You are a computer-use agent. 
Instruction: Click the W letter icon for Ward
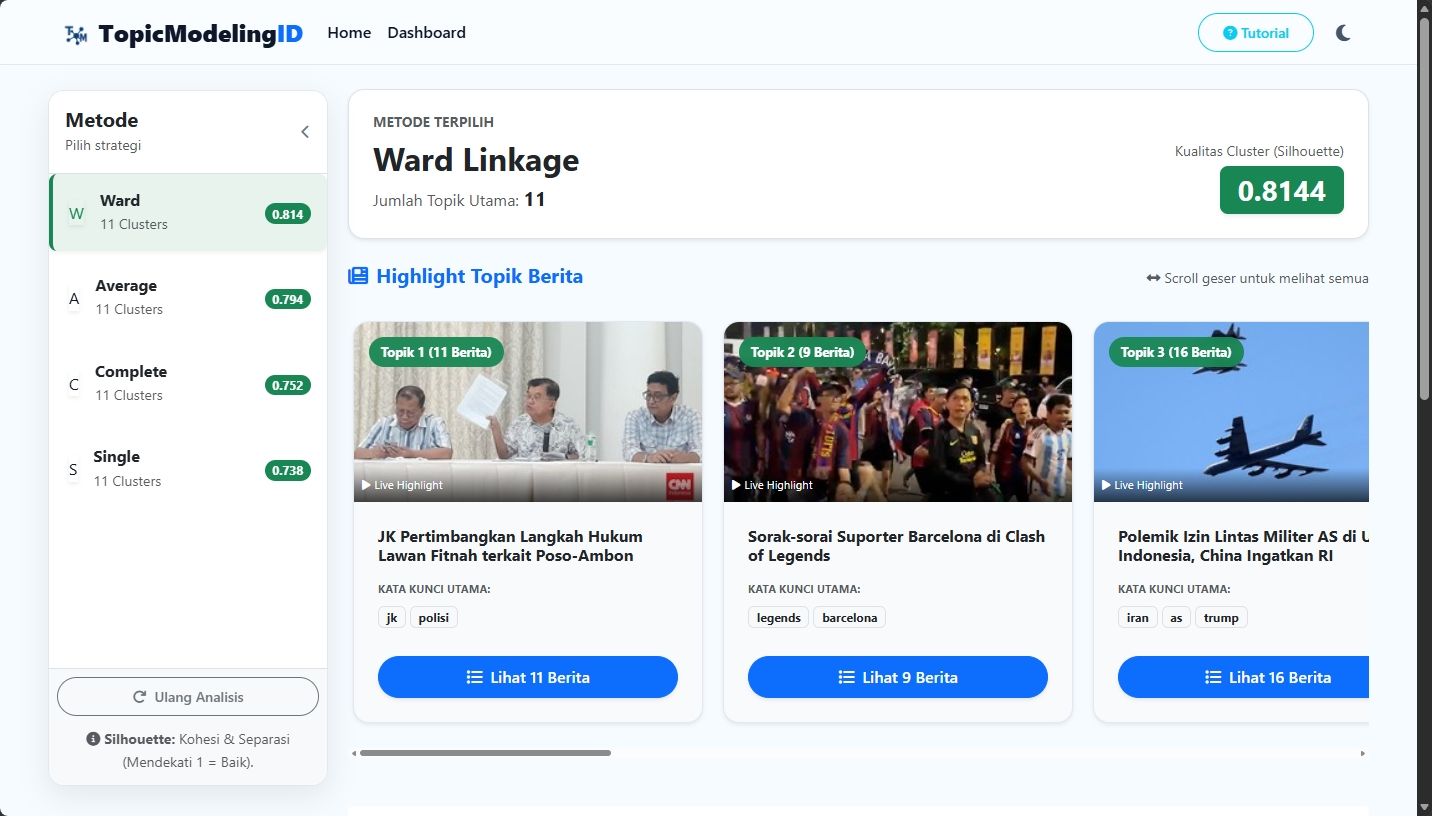tap(76, 213)
